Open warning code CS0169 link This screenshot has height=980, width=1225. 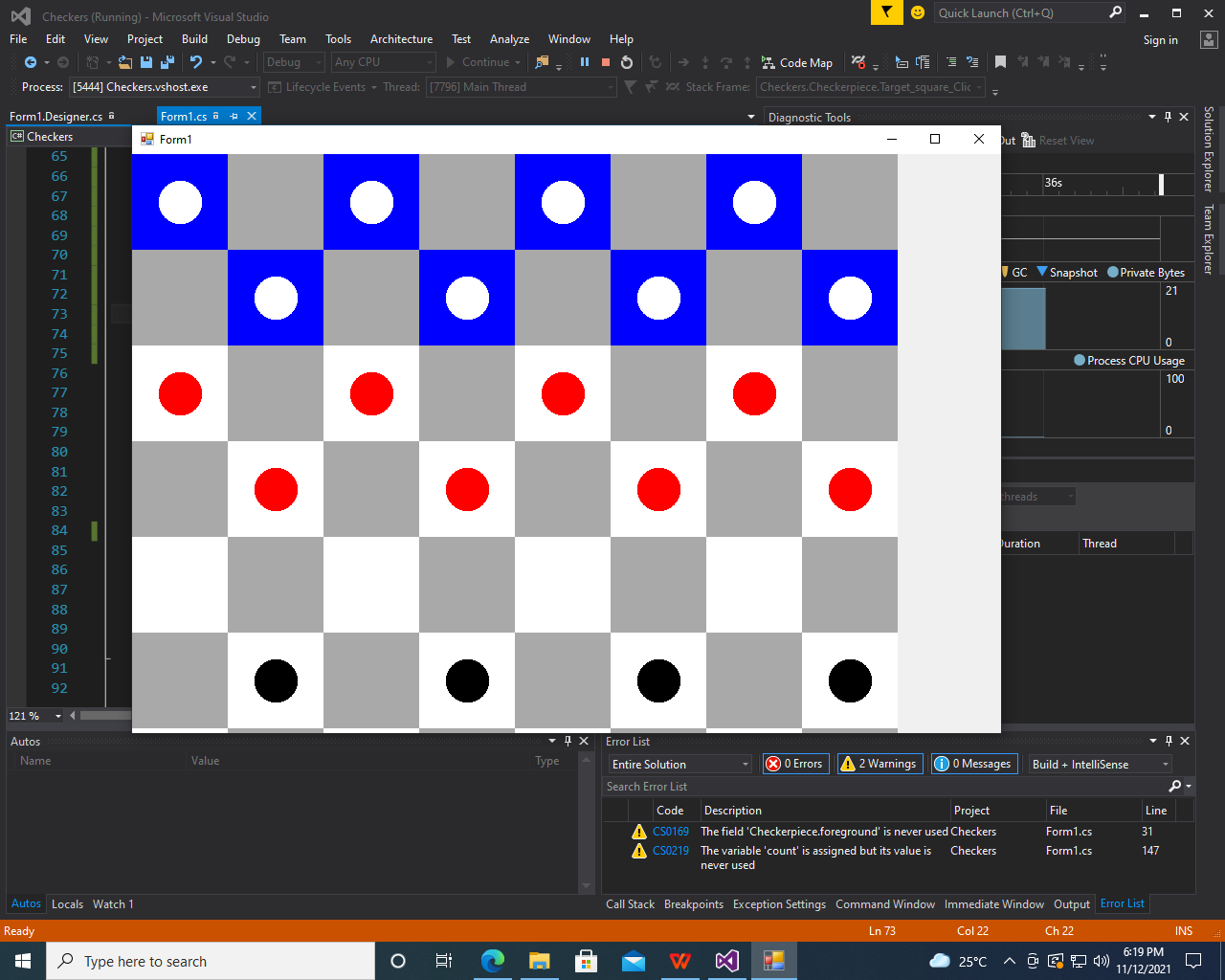671,832
